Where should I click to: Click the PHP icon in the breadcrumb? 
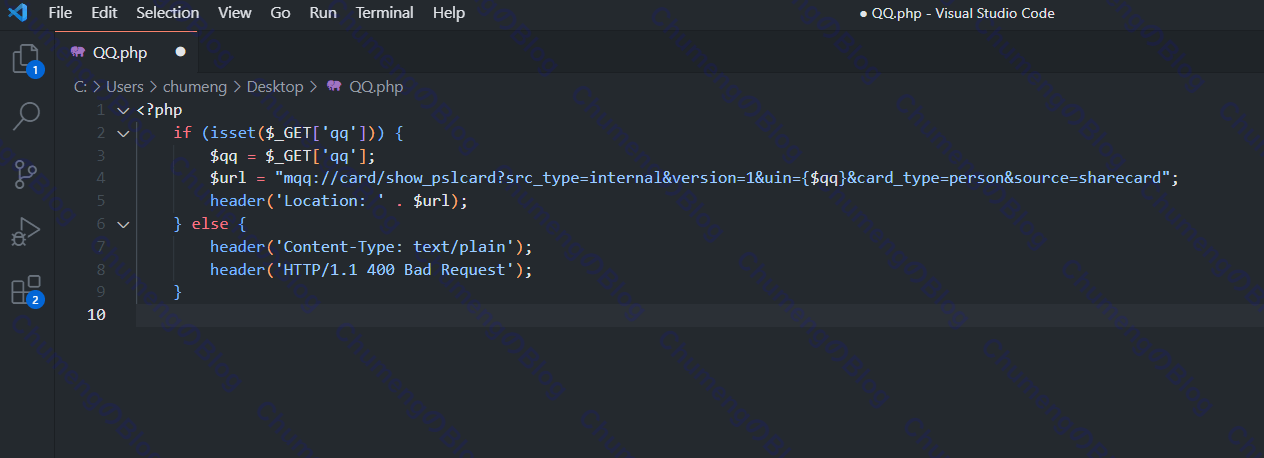pos(334,87)
